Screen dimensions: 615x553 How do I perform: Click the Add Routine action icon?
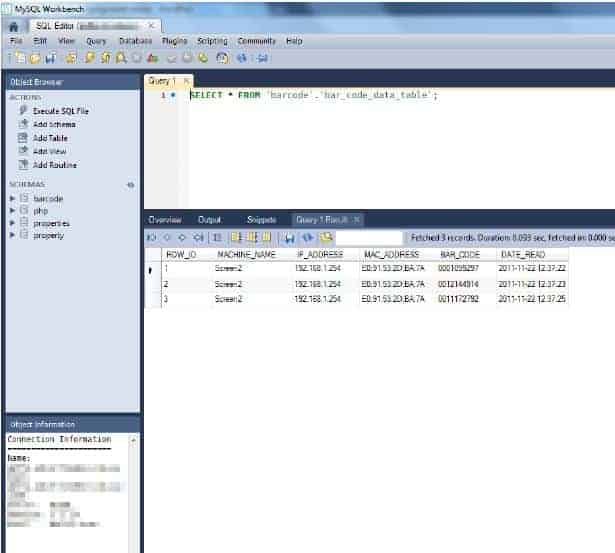[23, 165]
